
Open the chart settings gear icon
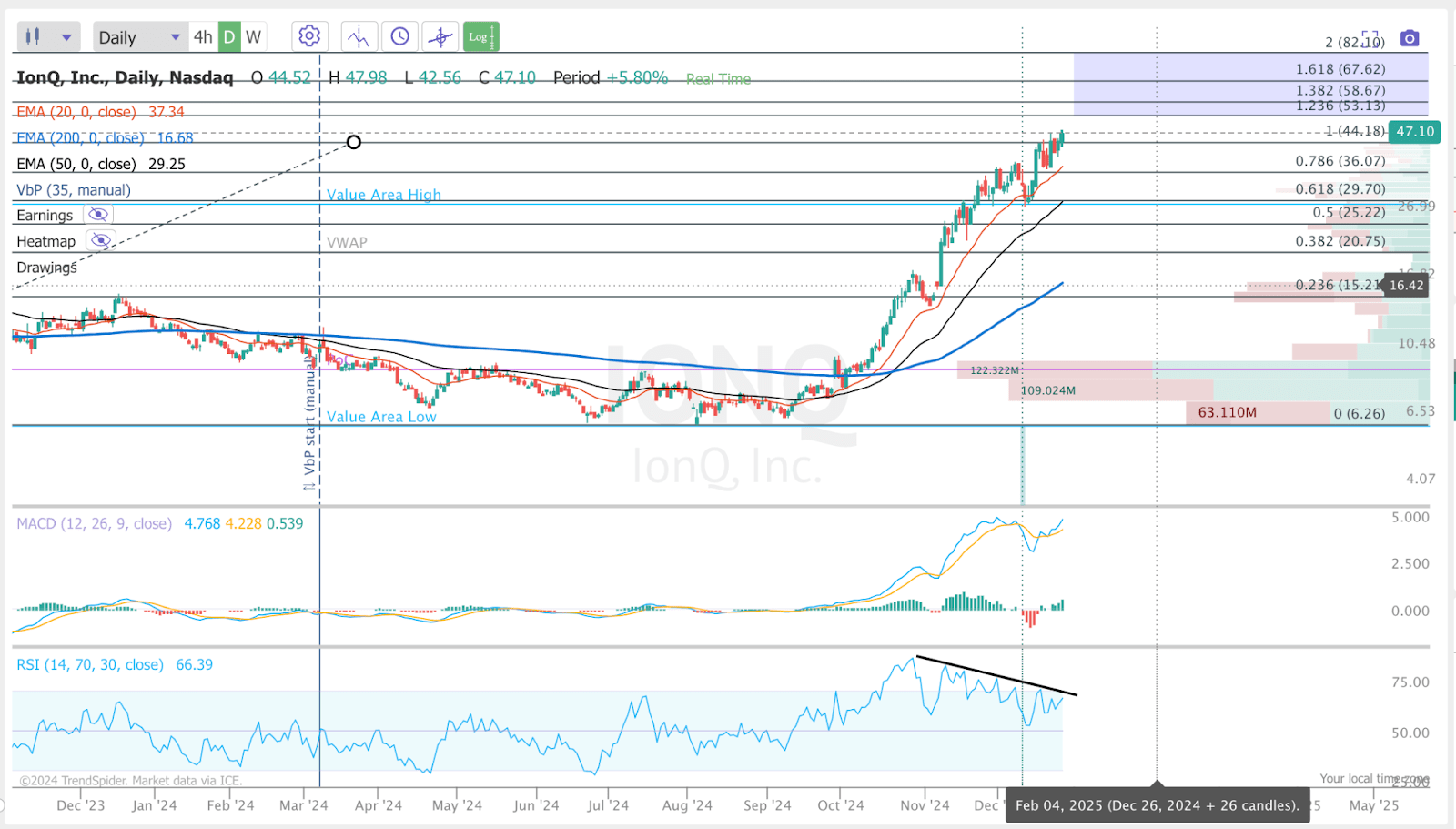coord(309,36)
